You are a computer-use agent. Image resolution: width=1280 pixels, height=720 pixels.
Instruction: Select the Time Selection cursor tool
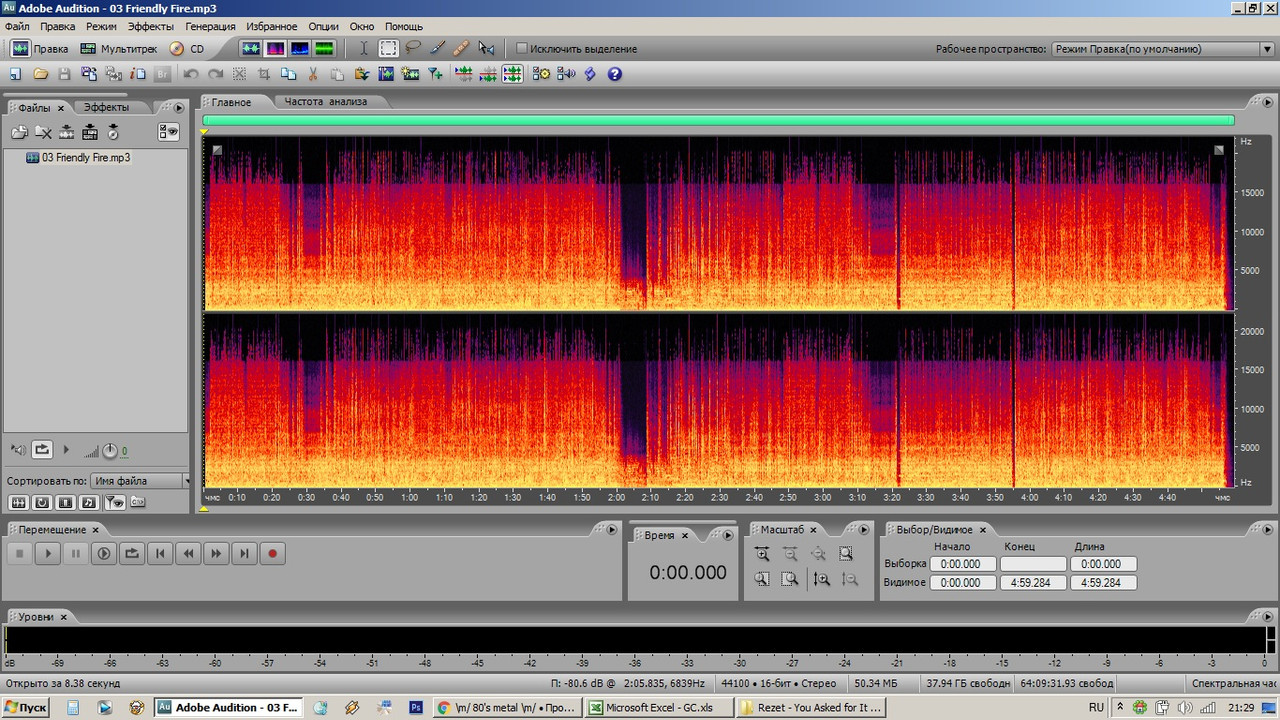click(x=364, y=48)
